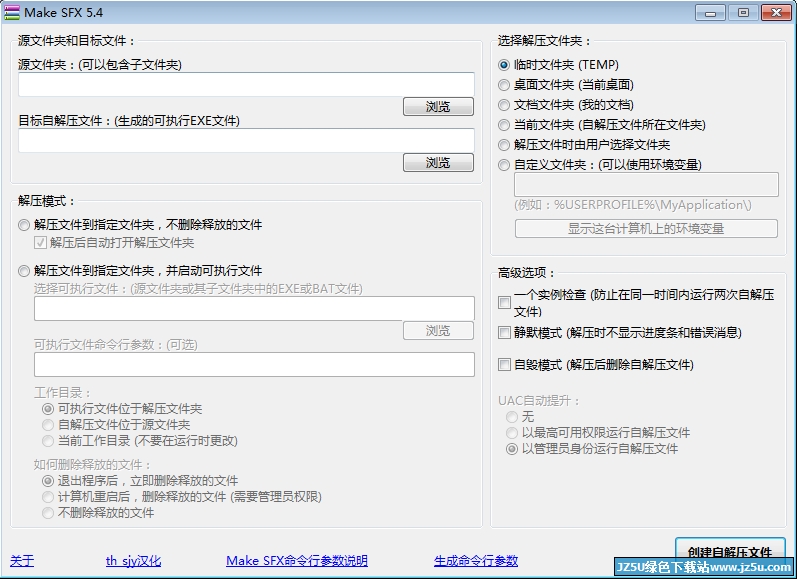Select 自定义文件夹 radio button
Viewport: 797px width, 579px height.
coord(504,165)
